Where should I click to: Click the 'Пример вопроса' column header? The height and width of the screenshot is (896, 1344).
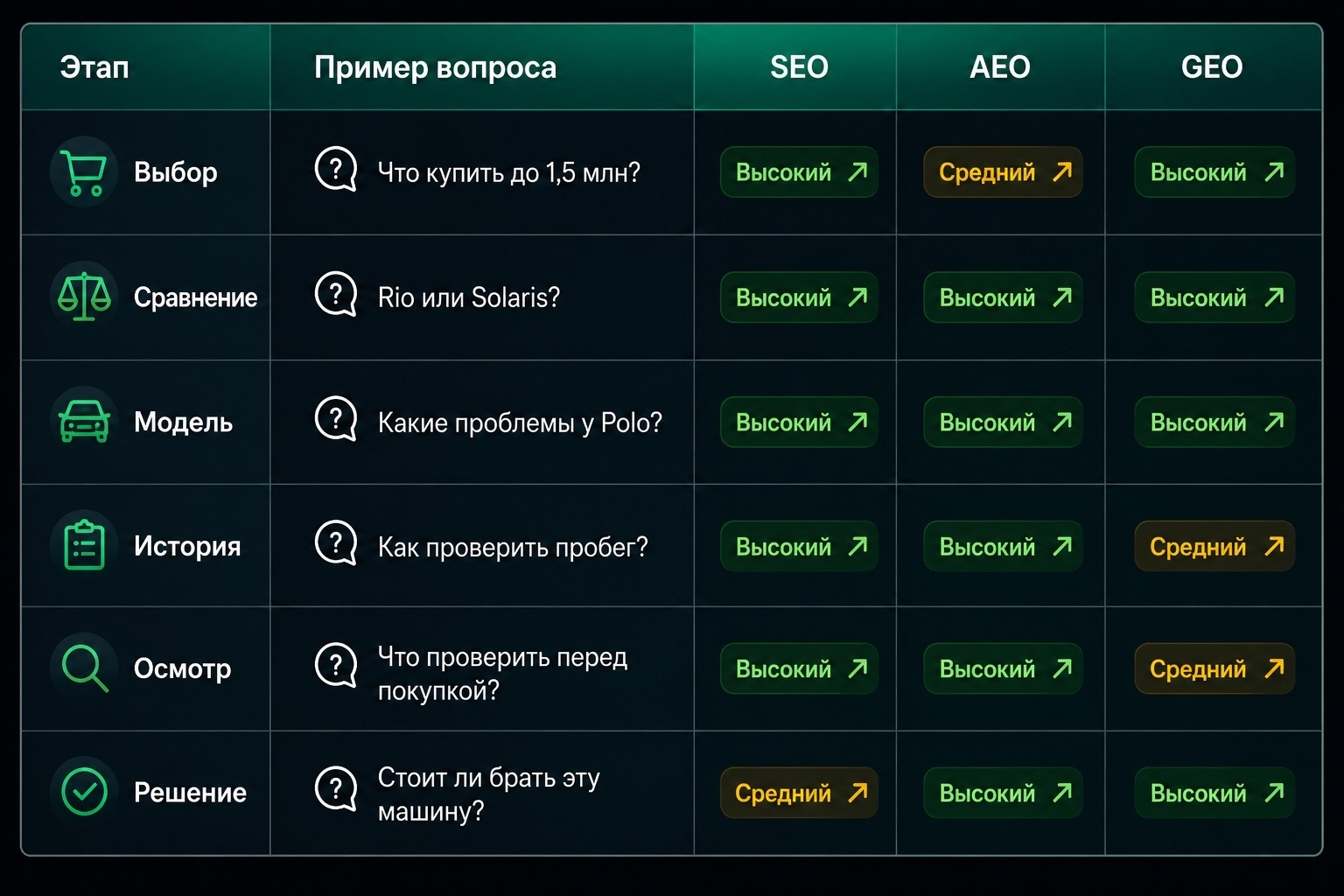click(435, 67)
